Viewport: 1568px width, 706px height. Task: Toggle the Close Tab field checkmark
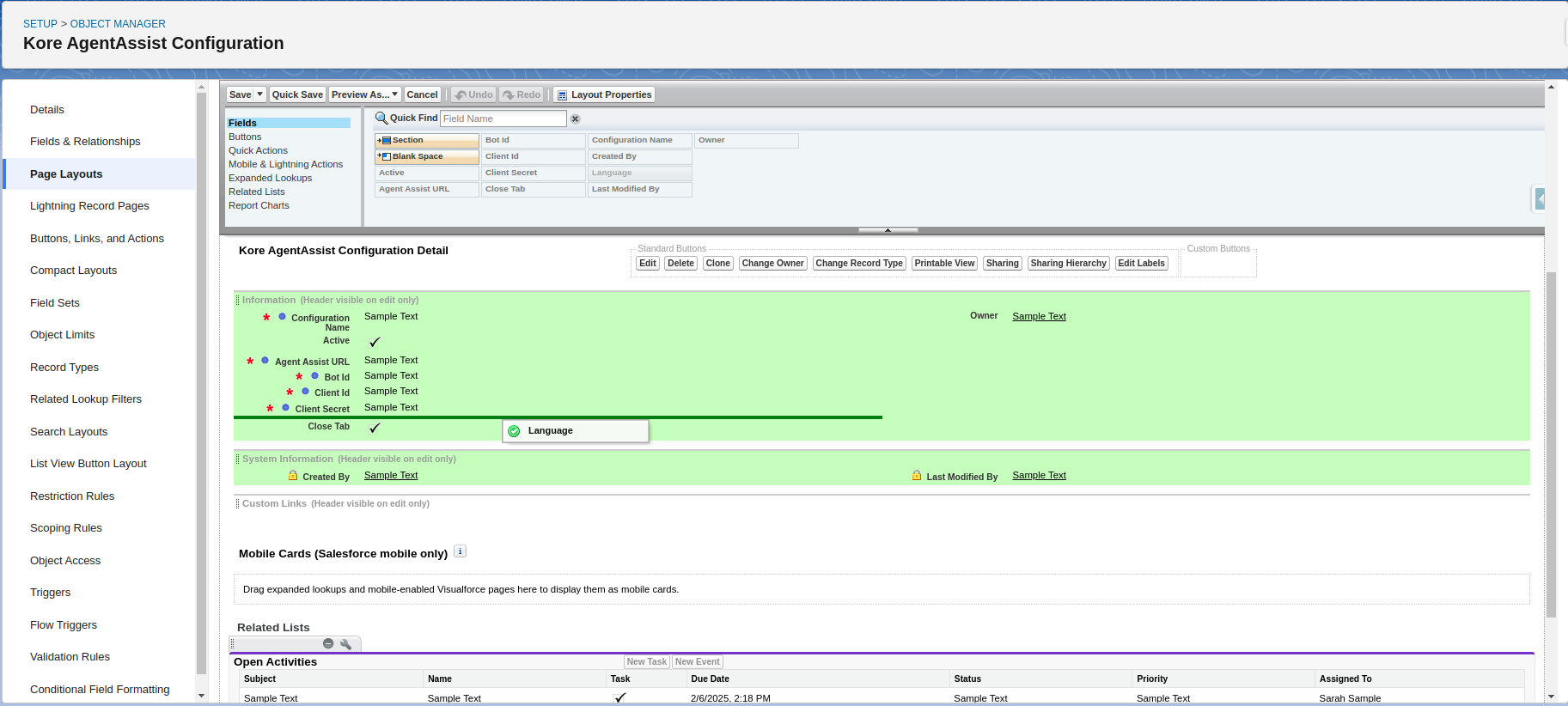click(375, 428)
